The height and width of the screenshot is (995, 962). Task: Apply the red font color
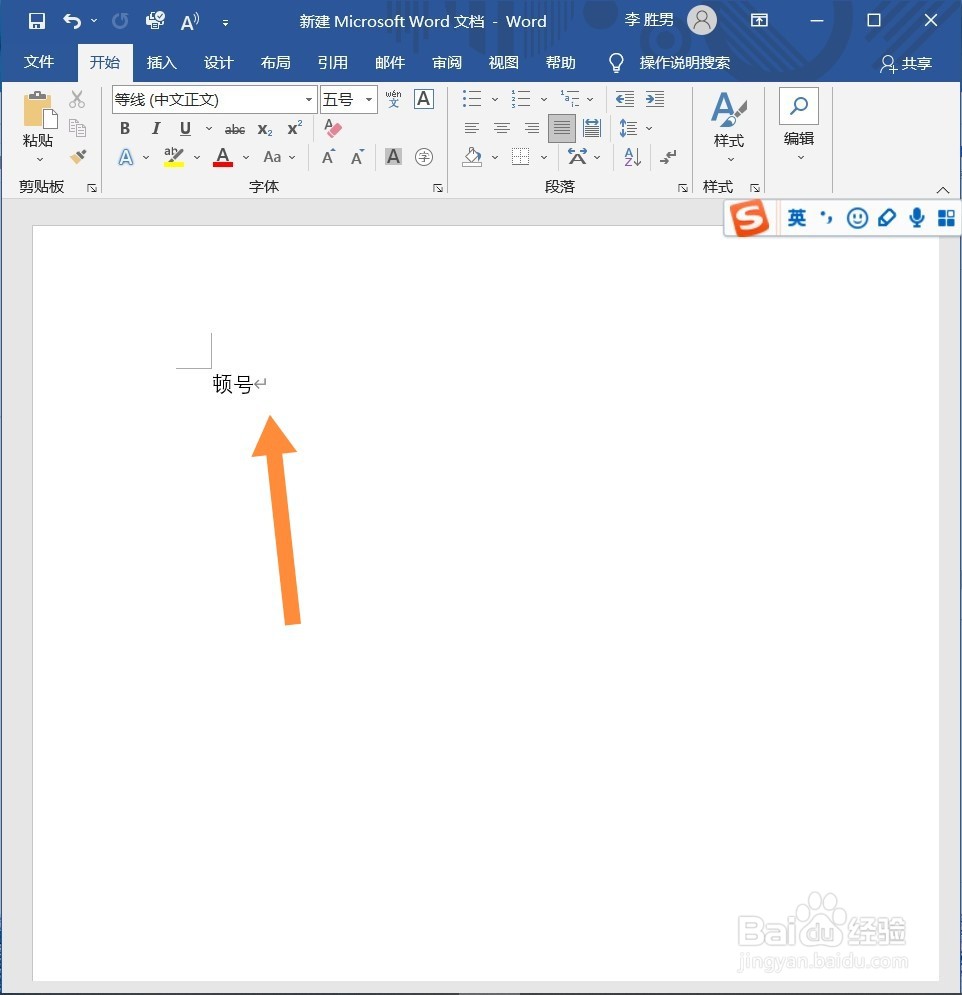223,157
